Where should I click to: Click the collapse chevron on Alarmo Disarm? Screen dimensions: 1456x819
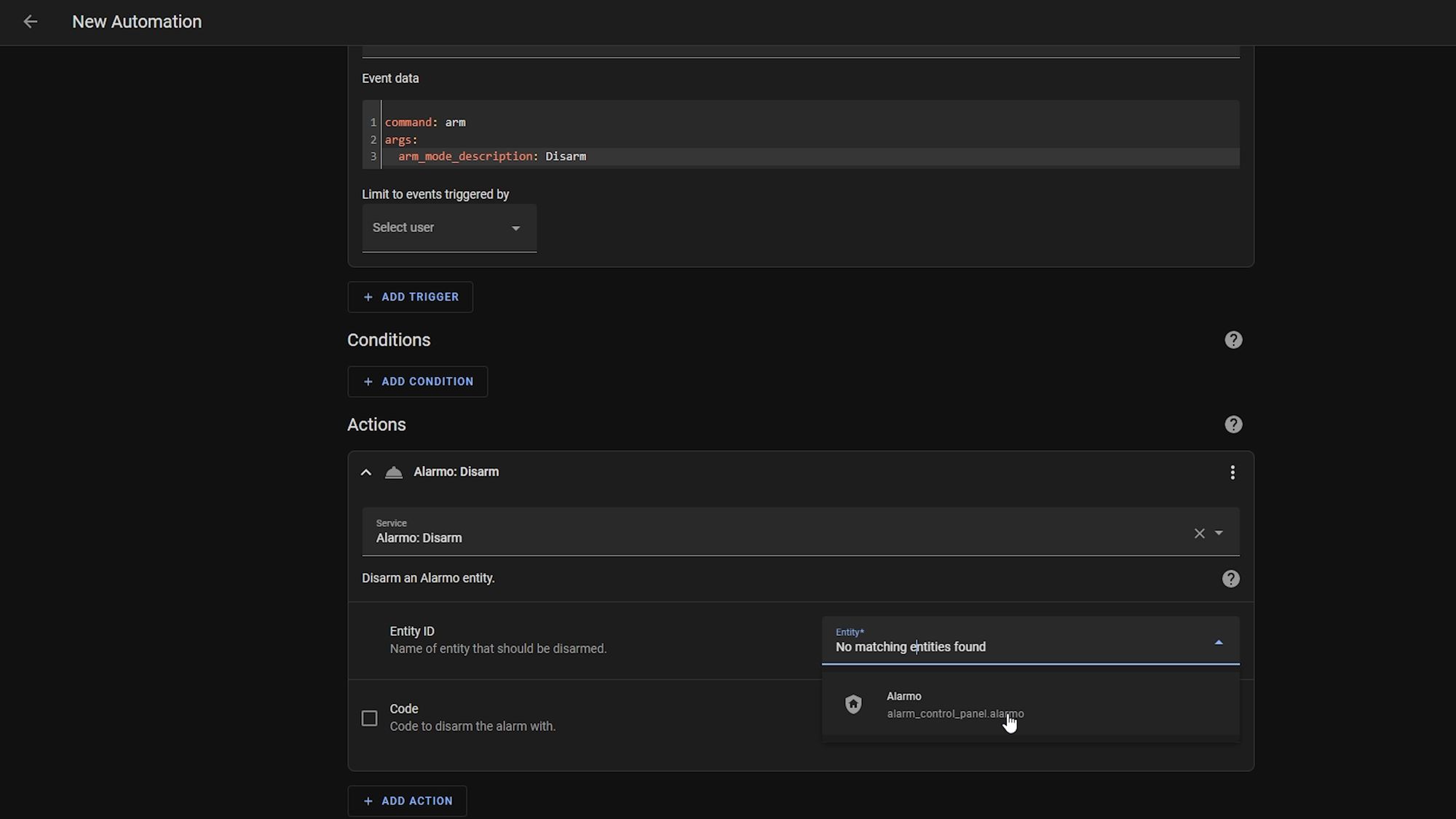367,472
